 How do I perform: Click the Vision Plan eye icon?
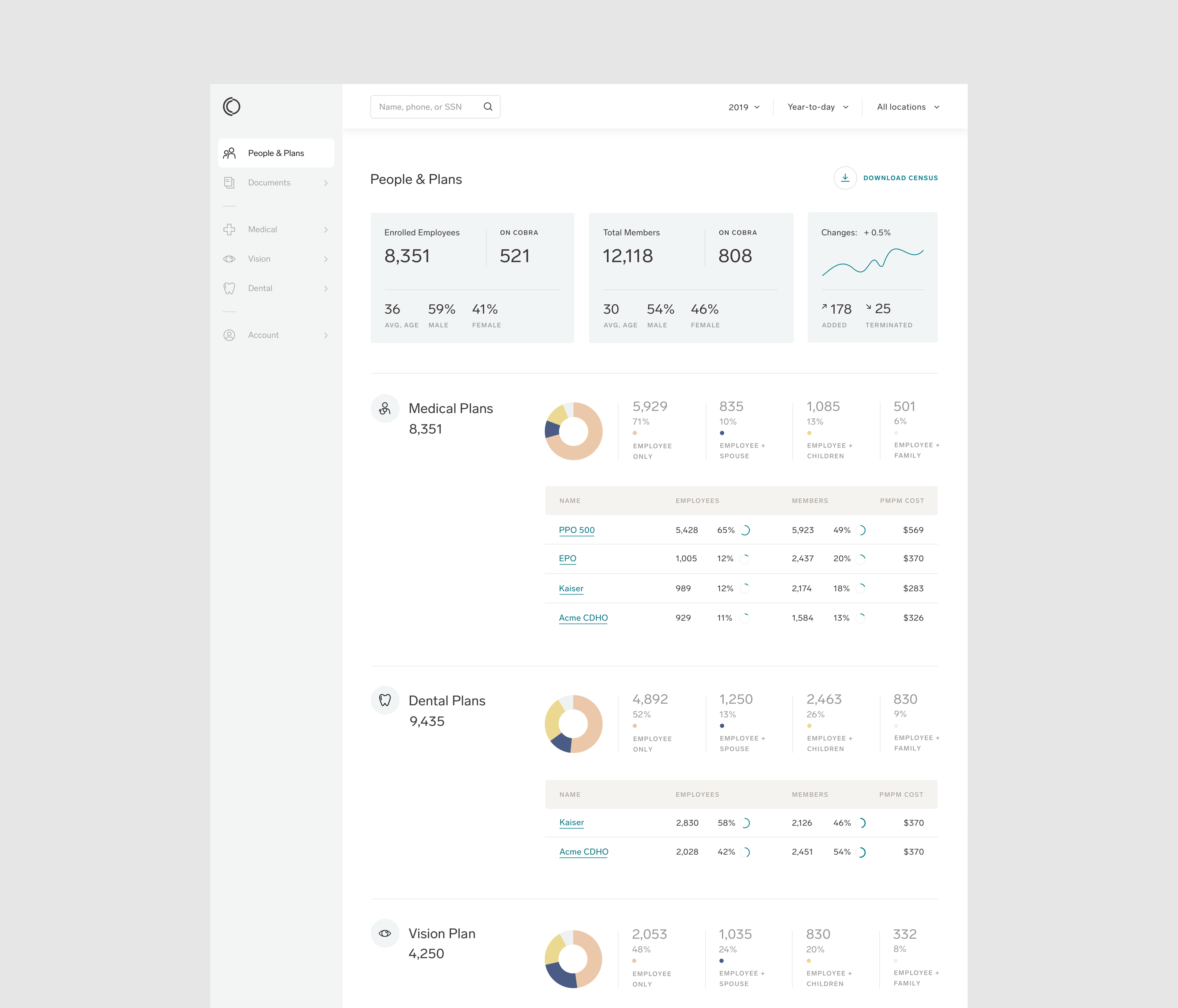(385, 933)
